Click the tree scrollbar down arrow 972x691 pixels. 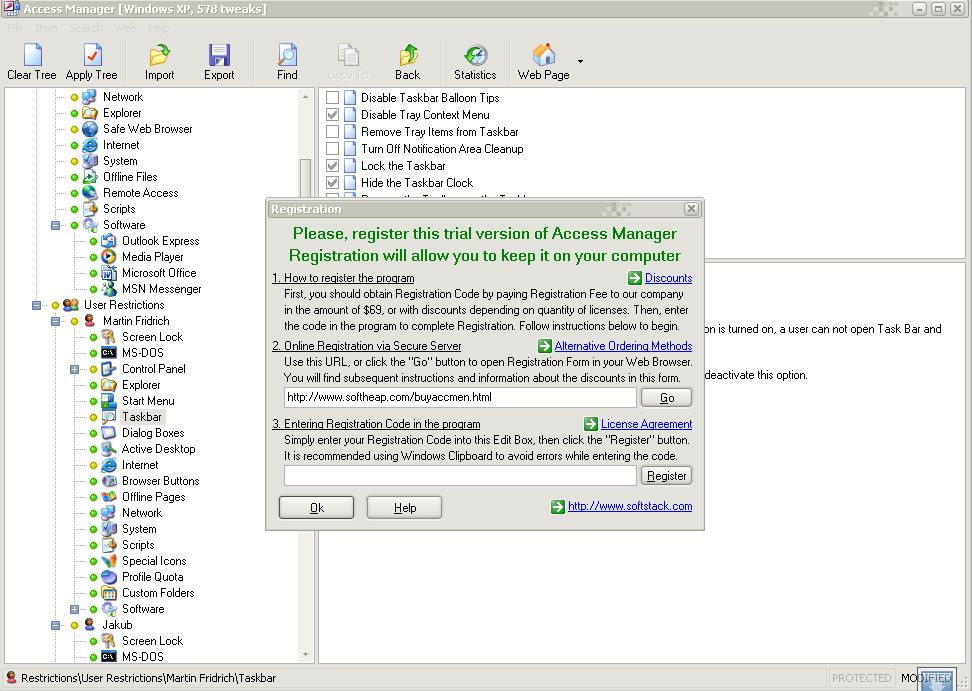(305, 654)
